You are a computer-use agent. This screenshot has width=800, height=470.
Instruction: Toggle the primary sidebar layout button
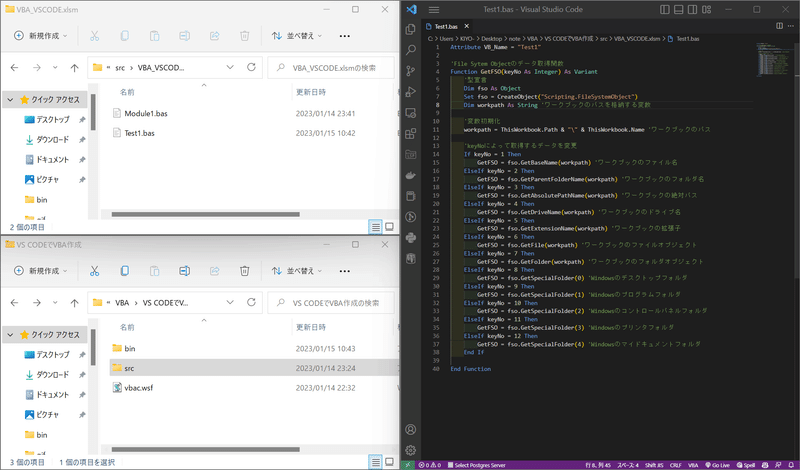pos(665,9)
